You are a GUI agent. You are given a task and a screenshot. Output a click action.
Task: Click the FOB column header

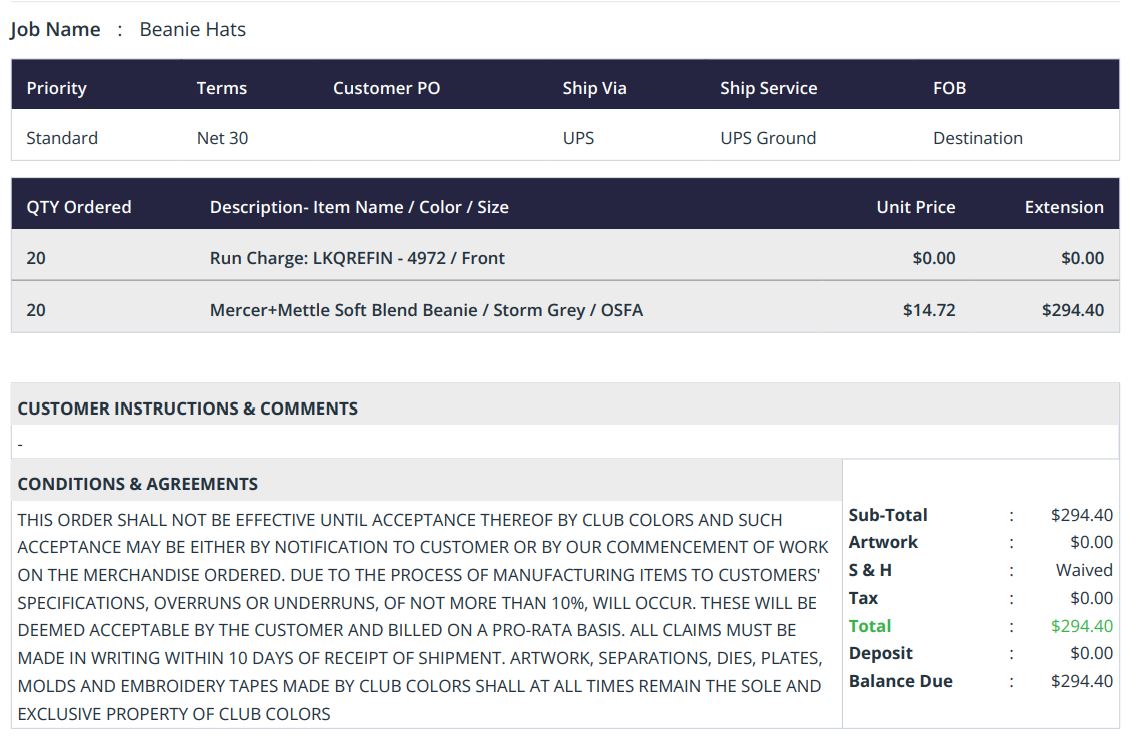point(949,88)
